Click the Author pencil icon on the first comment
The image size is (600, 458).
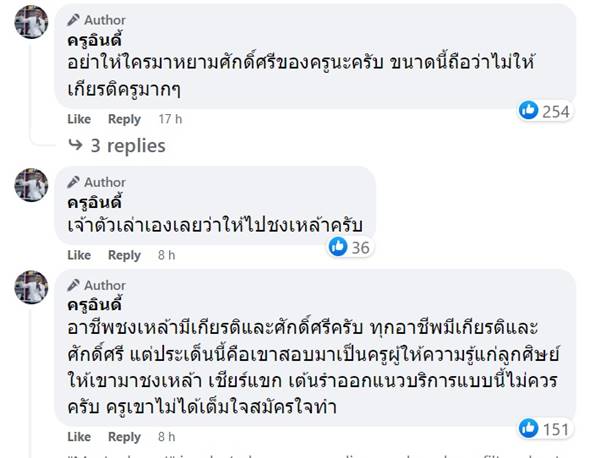(72, 20)
